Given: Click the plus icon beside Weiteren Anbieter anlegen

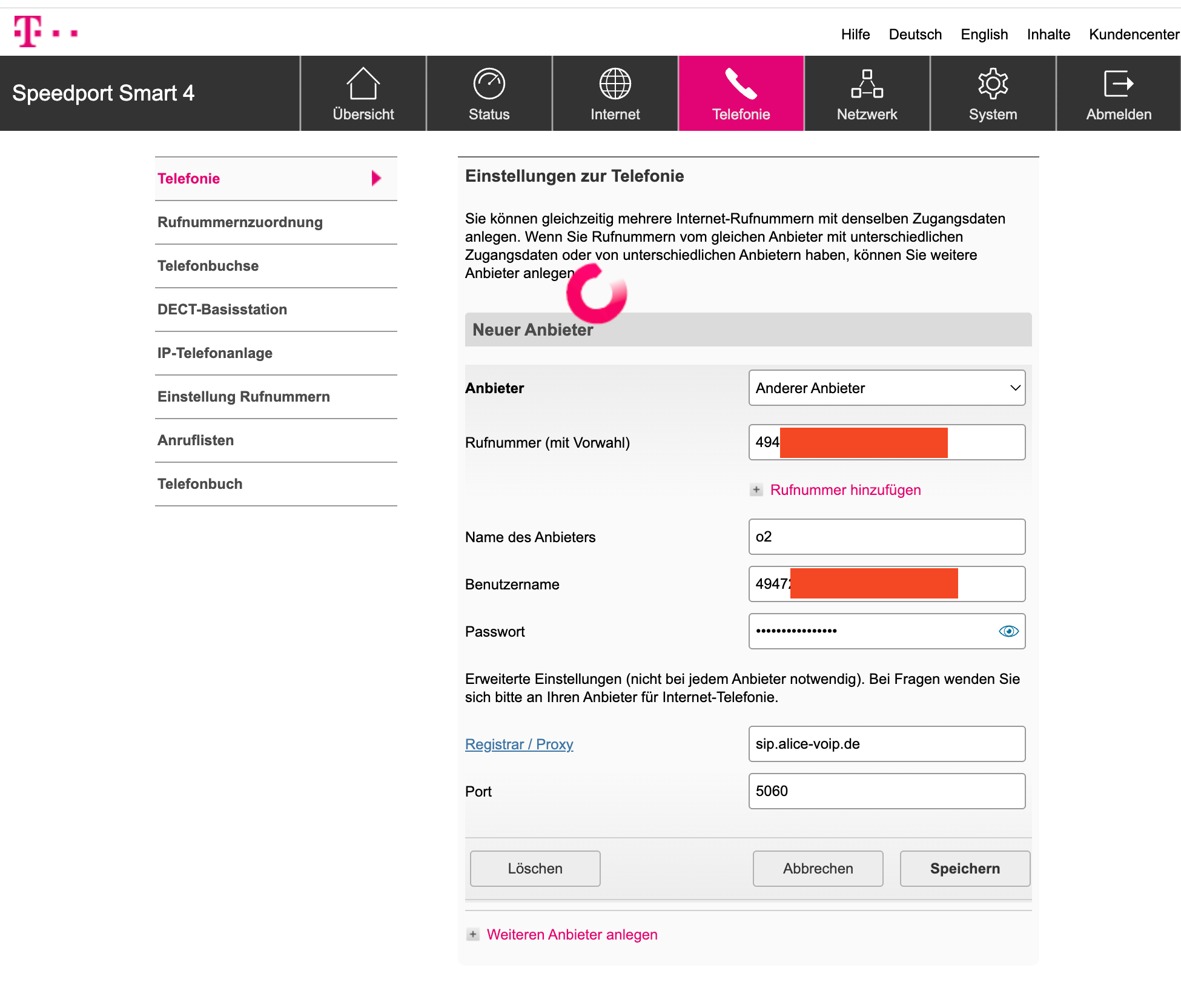Looking at the screenshot, I should pyautogui.click(x=473, y=935).
